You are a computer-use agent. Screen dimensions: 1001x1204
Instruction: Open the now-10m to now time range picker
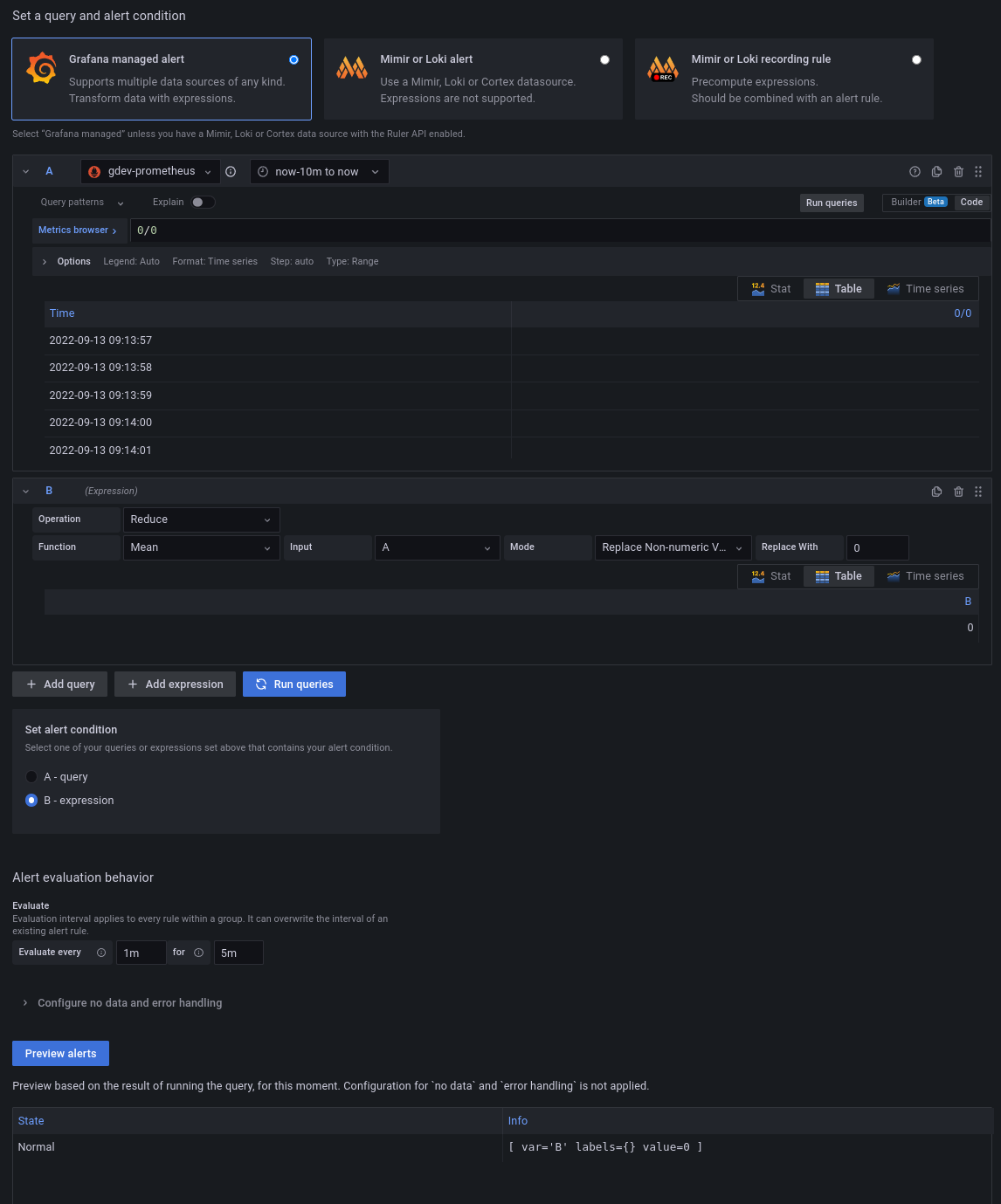319,171
